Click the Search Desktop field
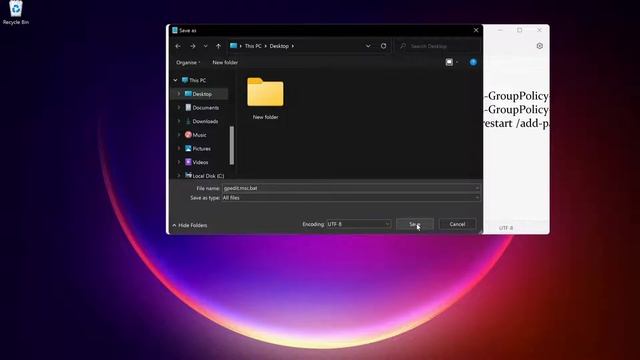The image size is (640, 360). pyautogui.click(x=438, y=46)
